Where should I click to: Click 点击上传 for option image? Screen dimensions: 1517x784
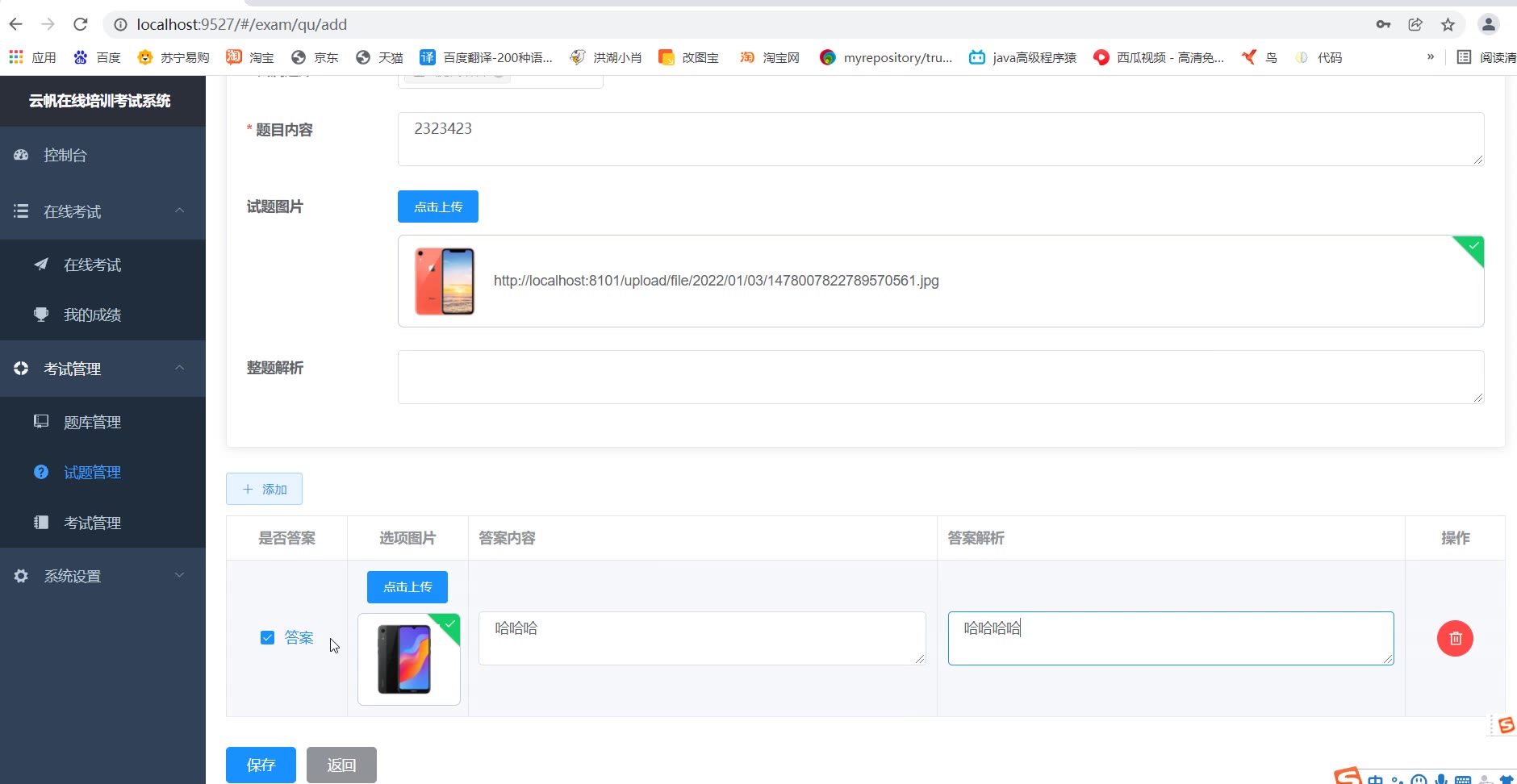pyautogui.click(x=407, y=587)
